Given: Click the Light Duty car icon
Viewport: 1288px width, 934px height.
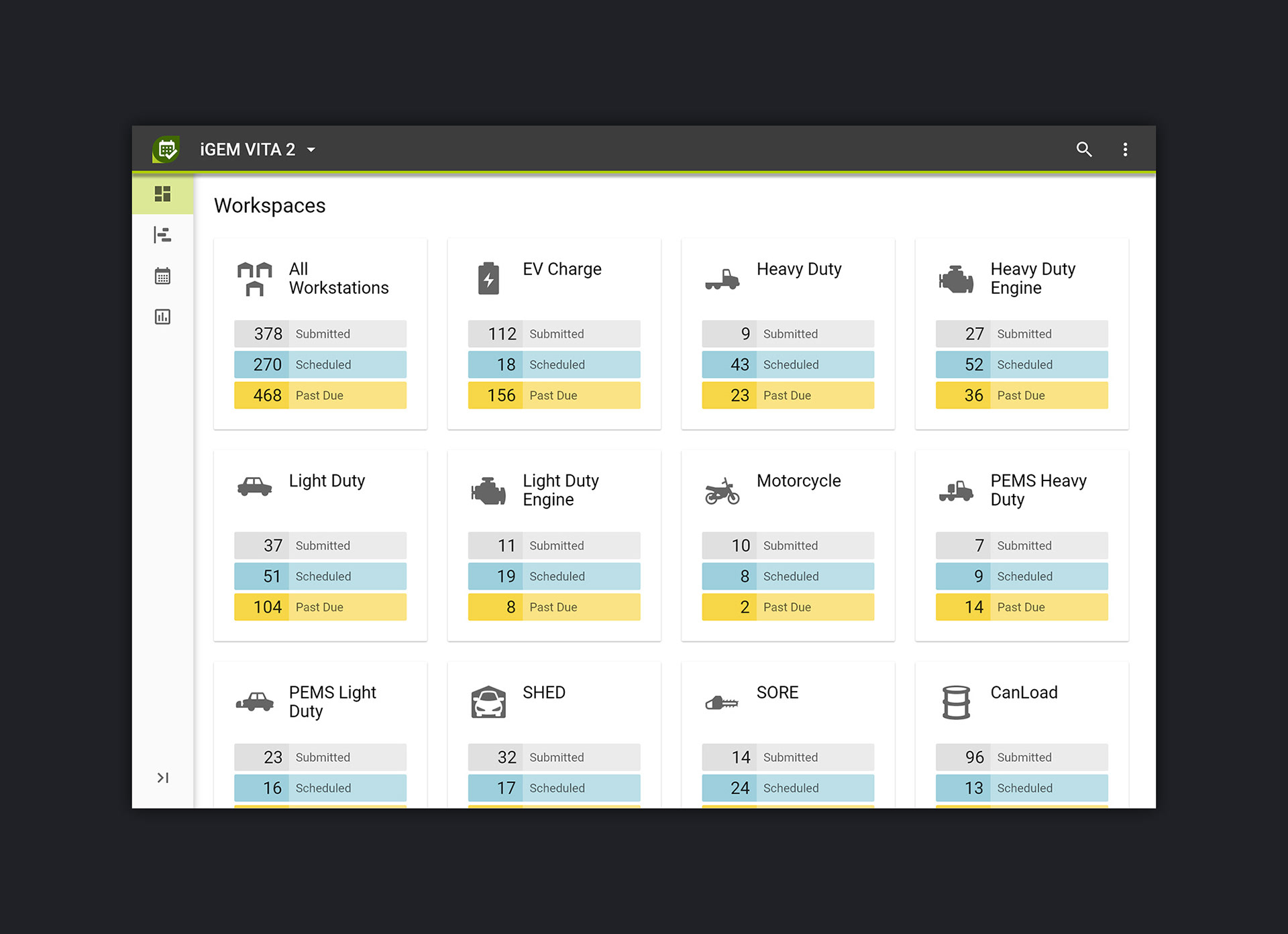Looking at the screenshot, I should 254,486.
